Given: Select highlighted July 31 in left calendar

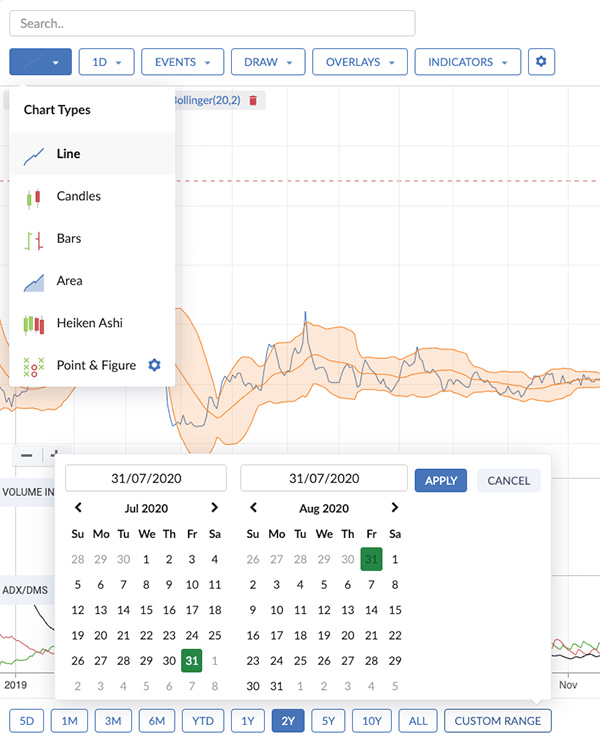Looking at the screenshot, I should tap(192, 661).
